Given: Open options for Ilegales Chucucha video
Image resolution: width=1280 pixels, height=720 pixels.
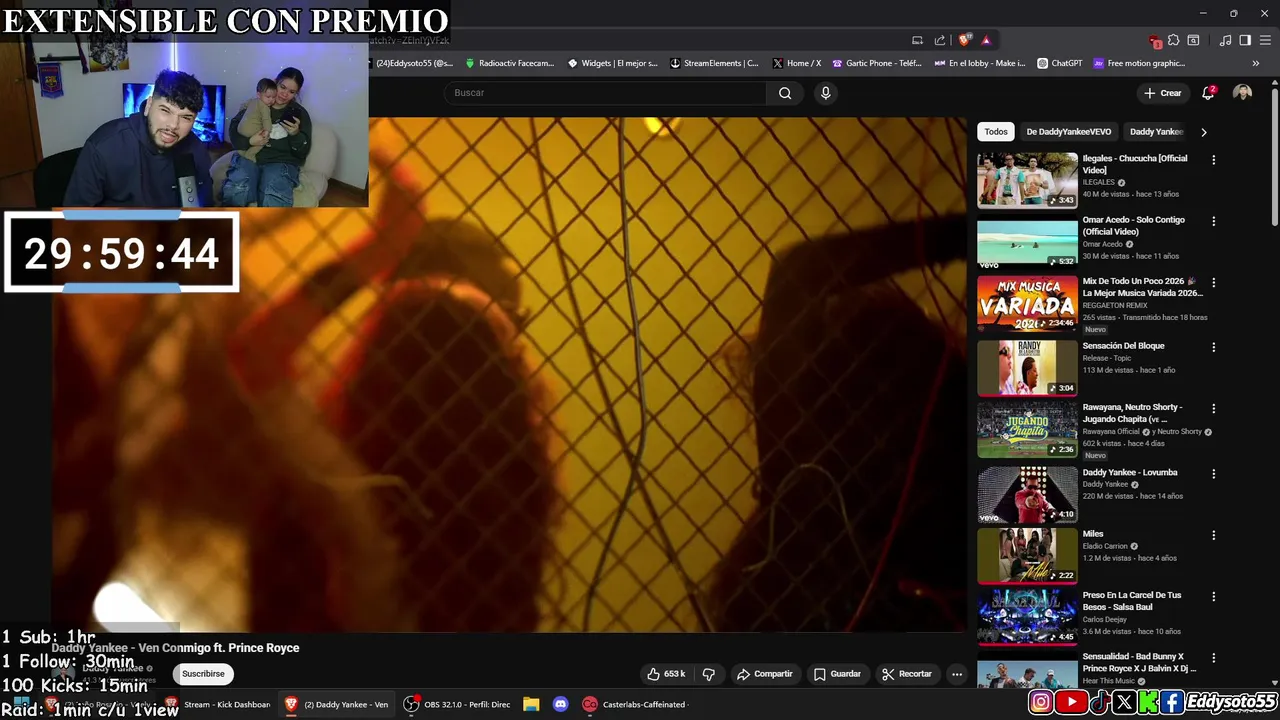Looking at the screenshot, I should (1213, 159).
